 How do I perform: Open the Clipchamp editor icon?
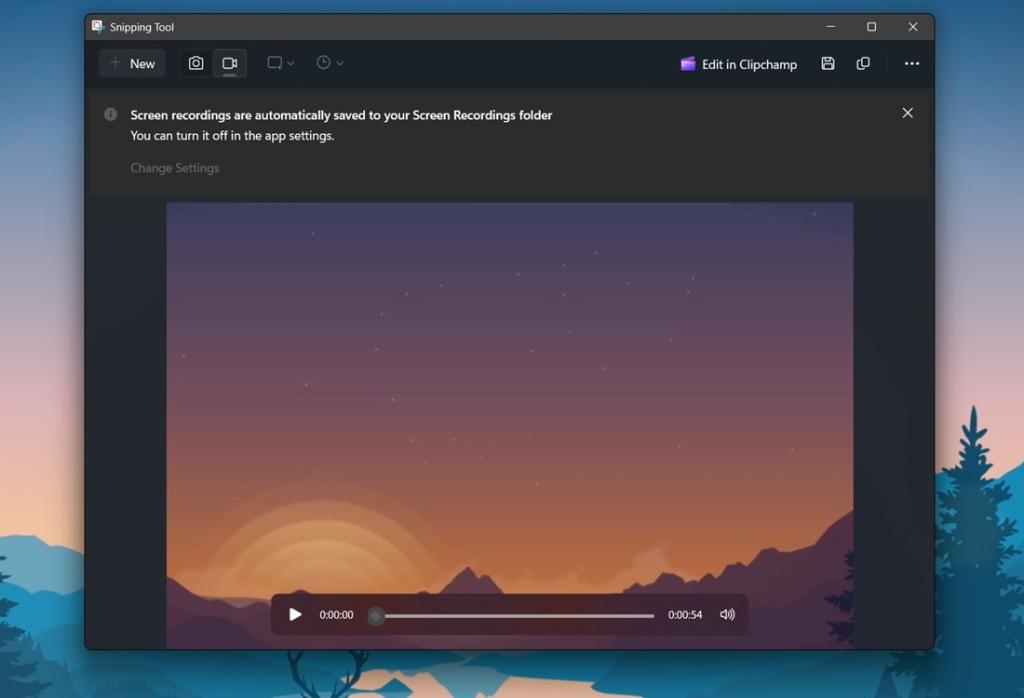pos(687,63)
